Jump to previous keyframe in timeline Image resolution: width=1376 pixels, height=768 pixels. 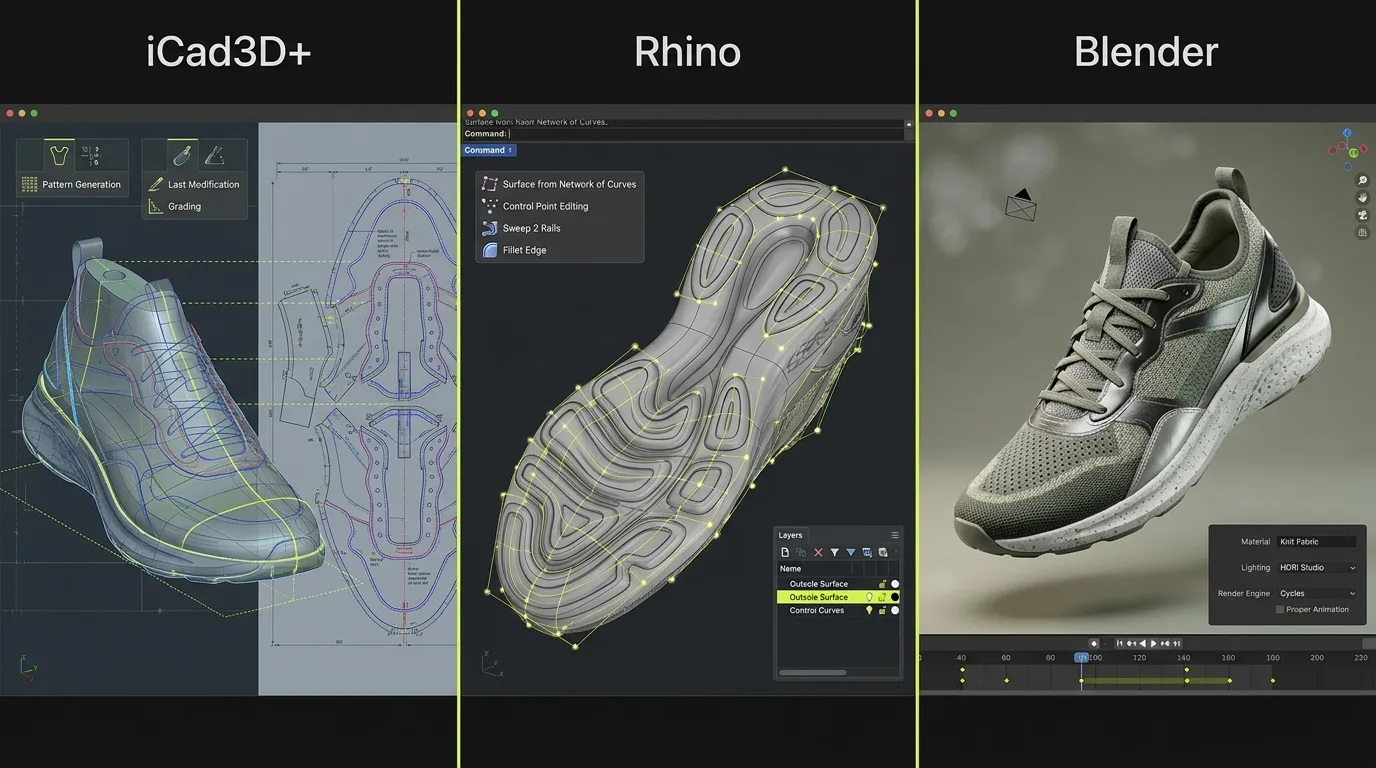click(x=1131, y=643)
